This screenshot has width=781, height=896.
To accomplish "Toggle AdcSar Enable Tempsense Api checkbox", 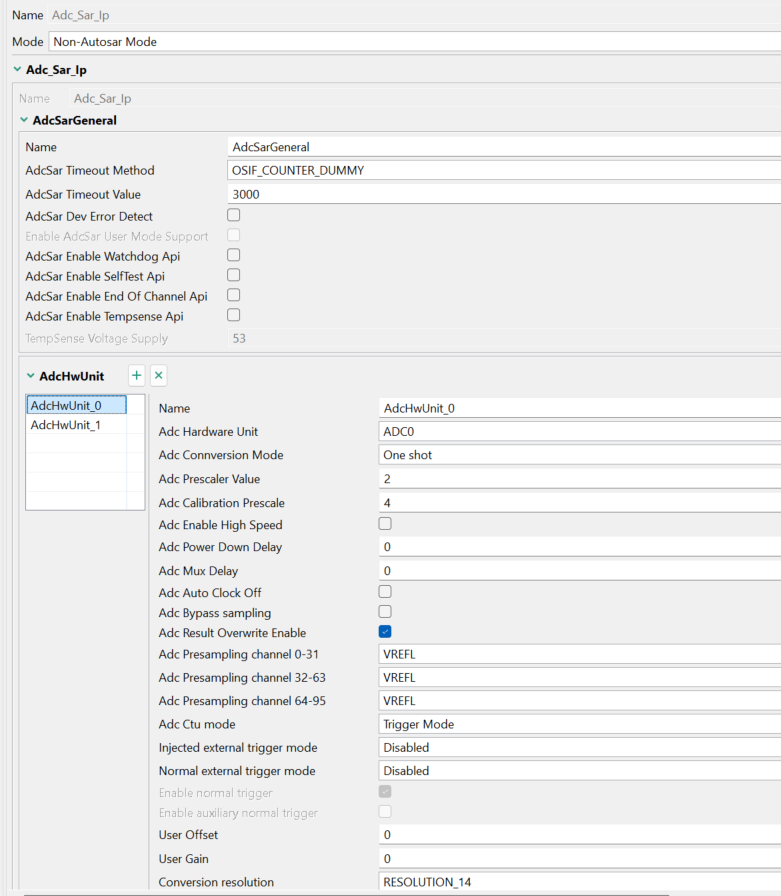I will pyautogui.click(x=234, y=315).
